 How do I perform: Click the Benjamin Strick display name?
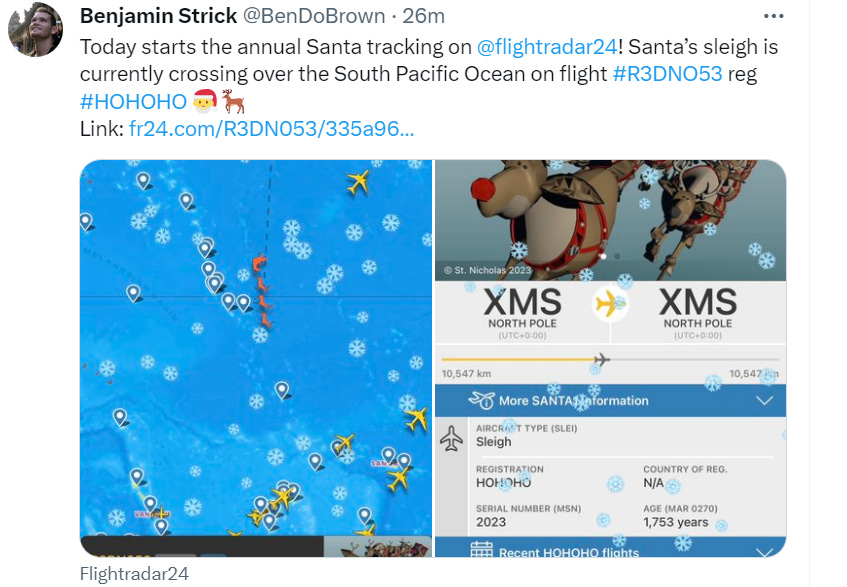coord(158,16)
